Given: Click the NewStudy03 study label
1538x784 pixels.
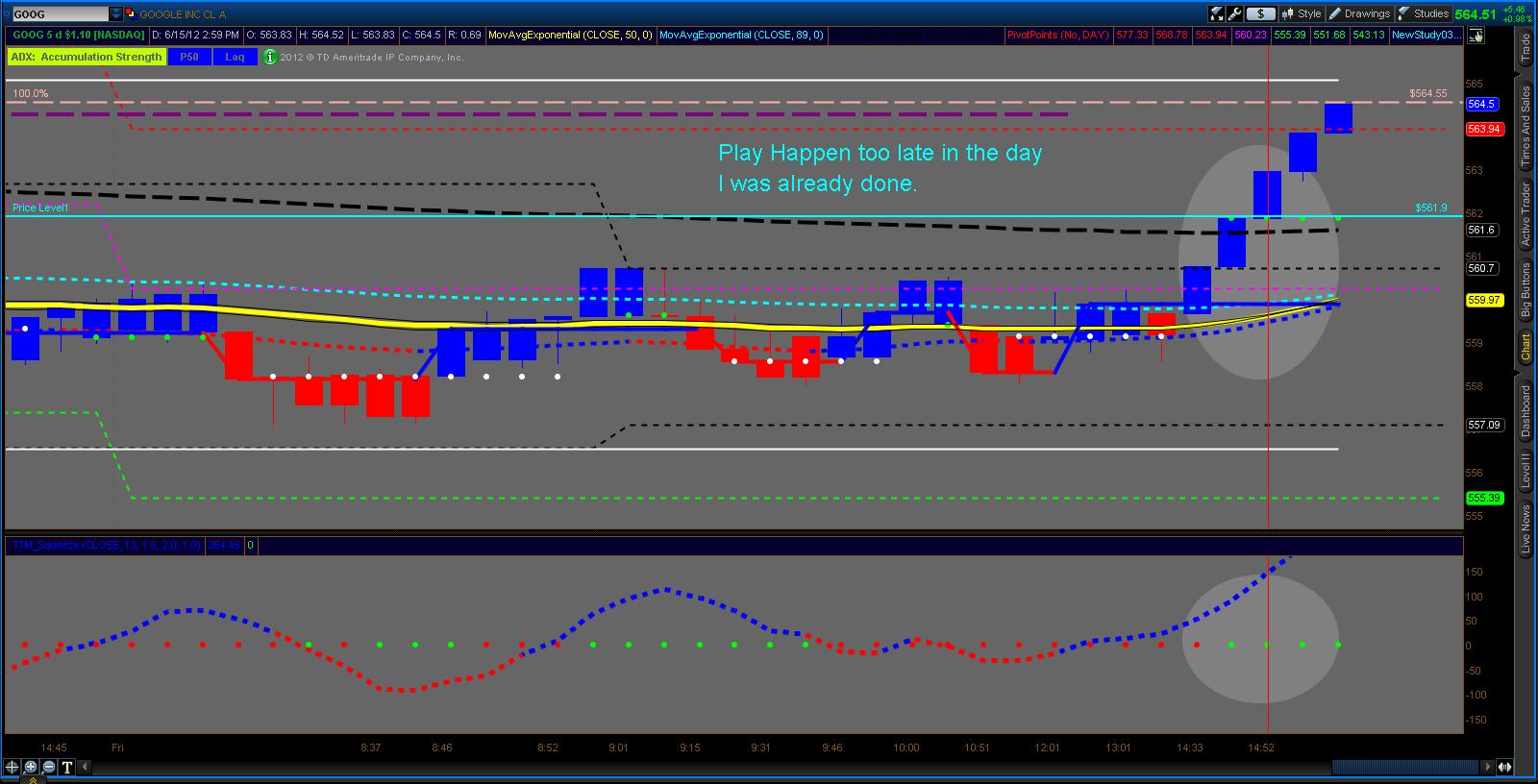Looking at the screenshot, I should point(1426,35).
